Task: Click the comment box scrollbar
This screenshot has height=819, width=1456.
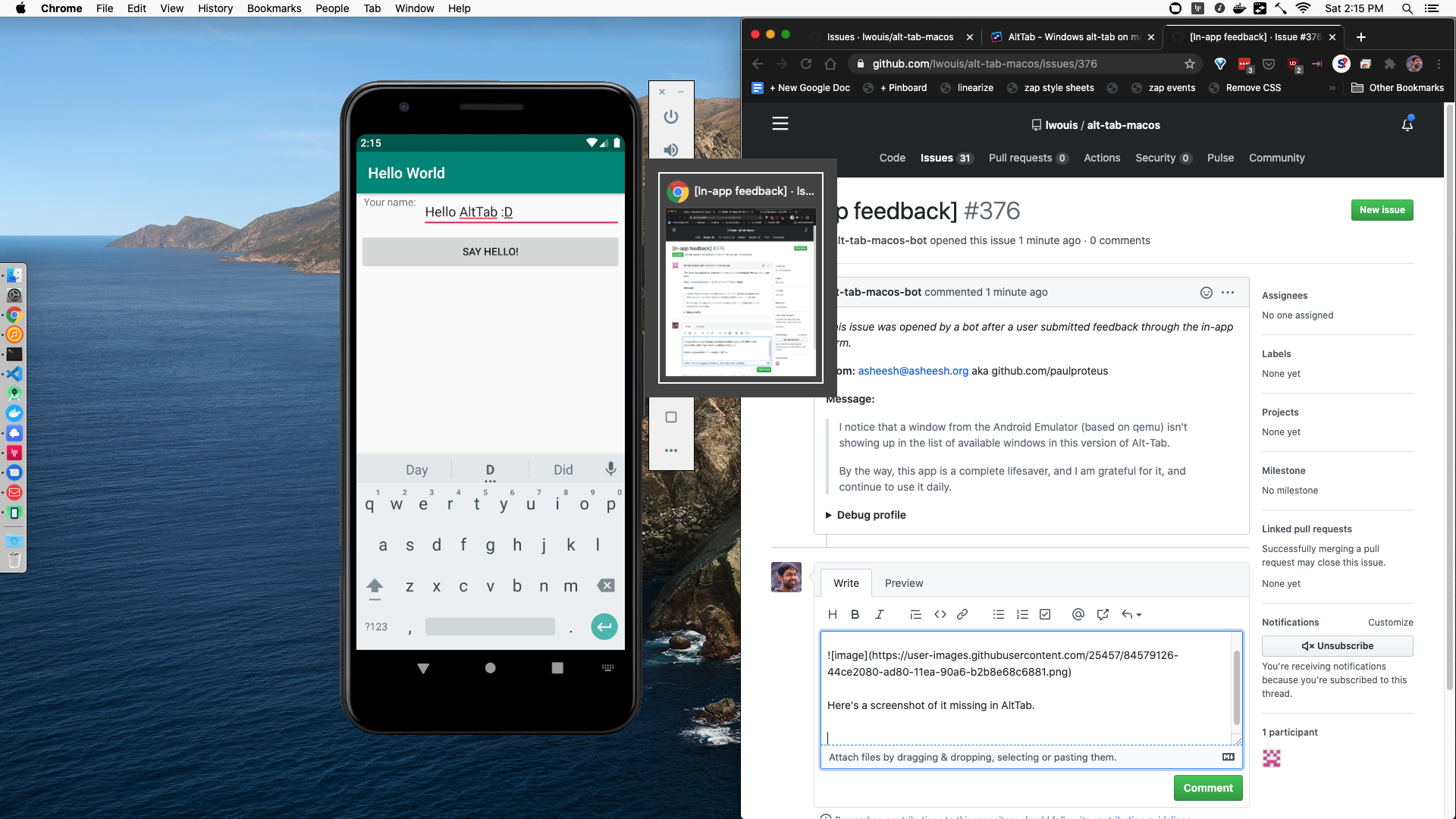Action: pyautogui.click(x=1237, y=686)
